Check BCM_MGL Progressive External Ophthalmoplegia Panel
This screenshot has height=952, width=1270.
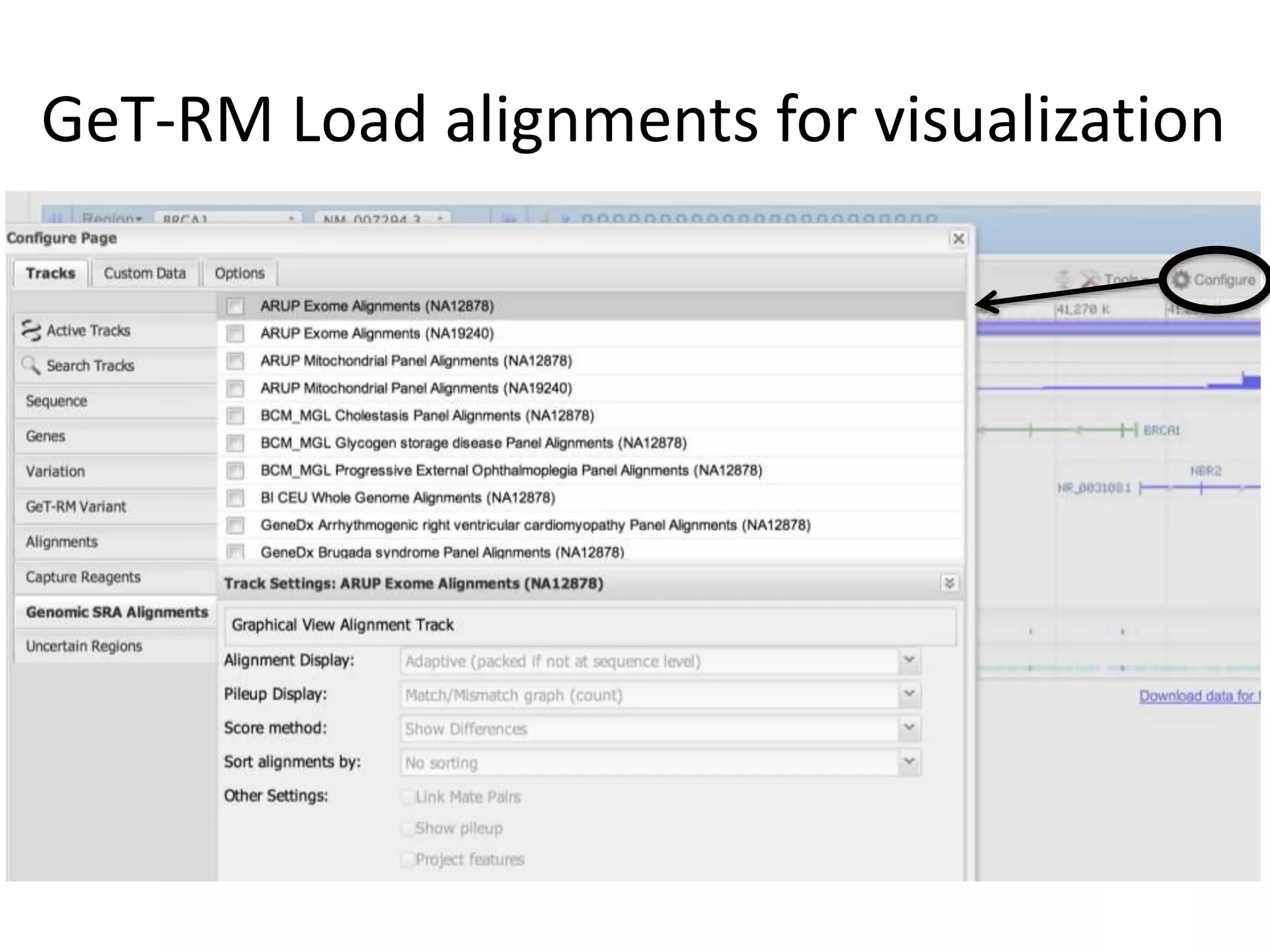235,471
